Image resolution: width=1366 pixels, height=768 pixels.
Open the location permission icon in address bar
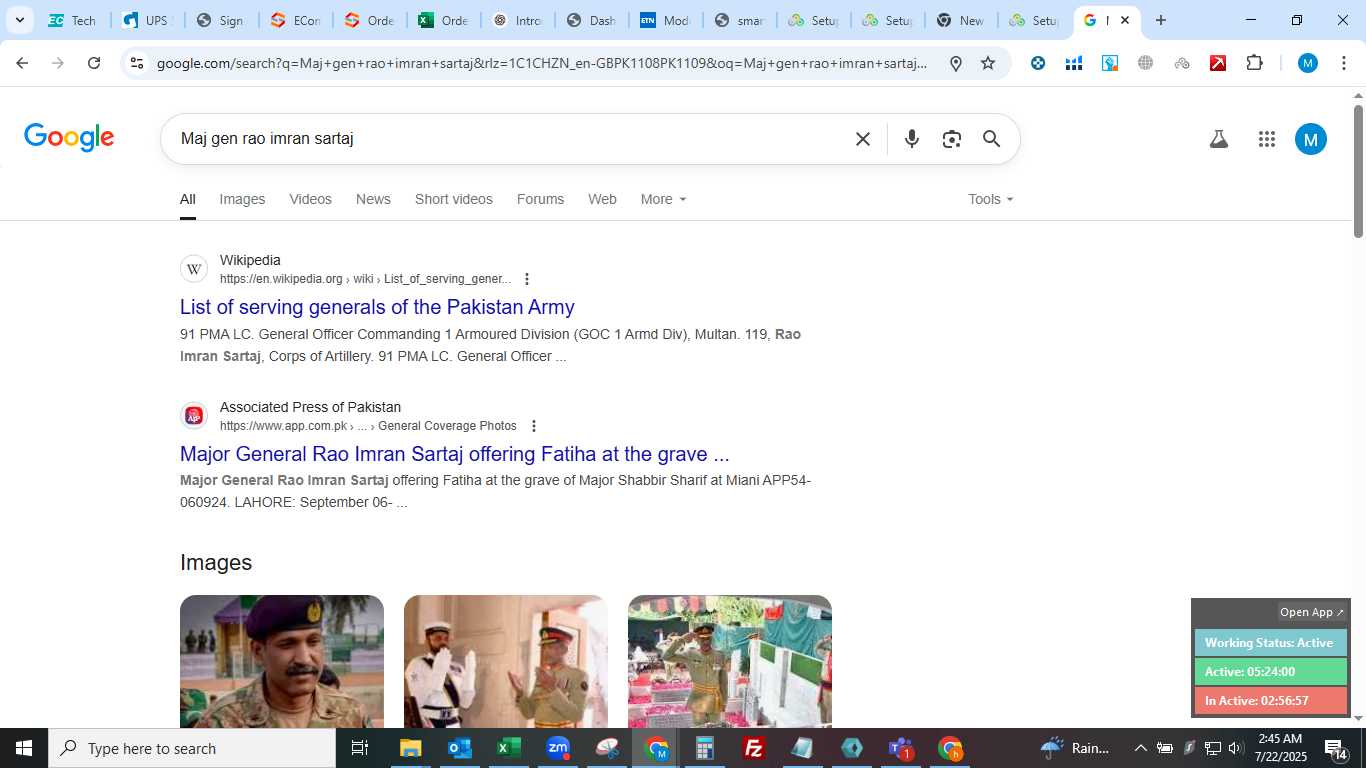(956, 63)
